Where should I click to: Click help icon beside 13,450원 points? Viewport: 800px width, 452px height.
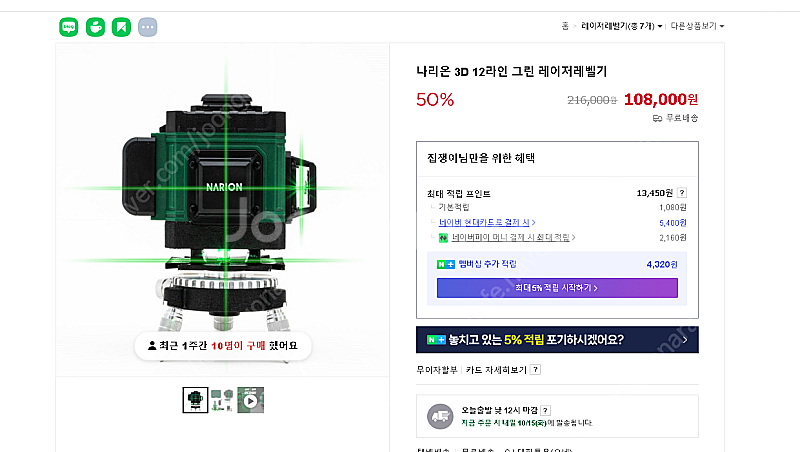[682, 193]
